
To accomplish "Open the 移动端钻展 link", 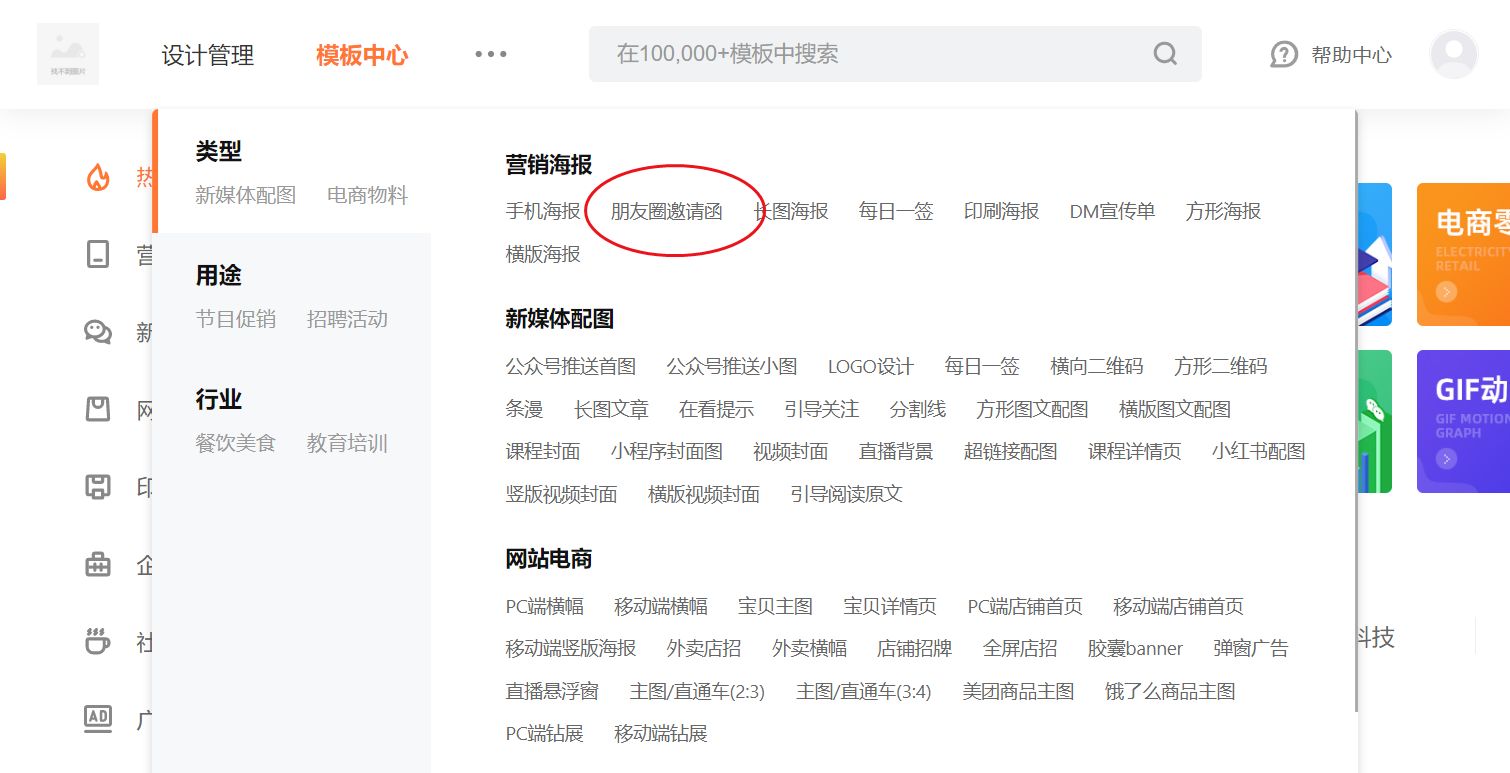I will tap(661, 734).
